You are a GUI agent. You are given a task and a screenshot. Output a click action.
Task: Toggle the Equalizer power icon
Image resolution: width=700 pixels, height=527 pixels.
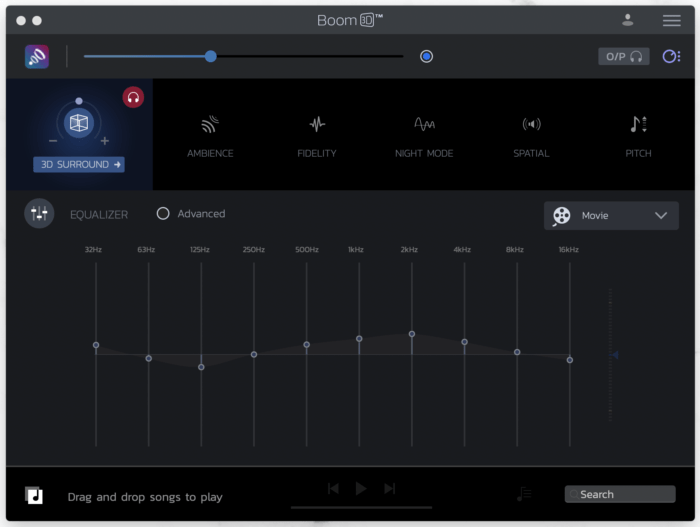coord(39,214)
